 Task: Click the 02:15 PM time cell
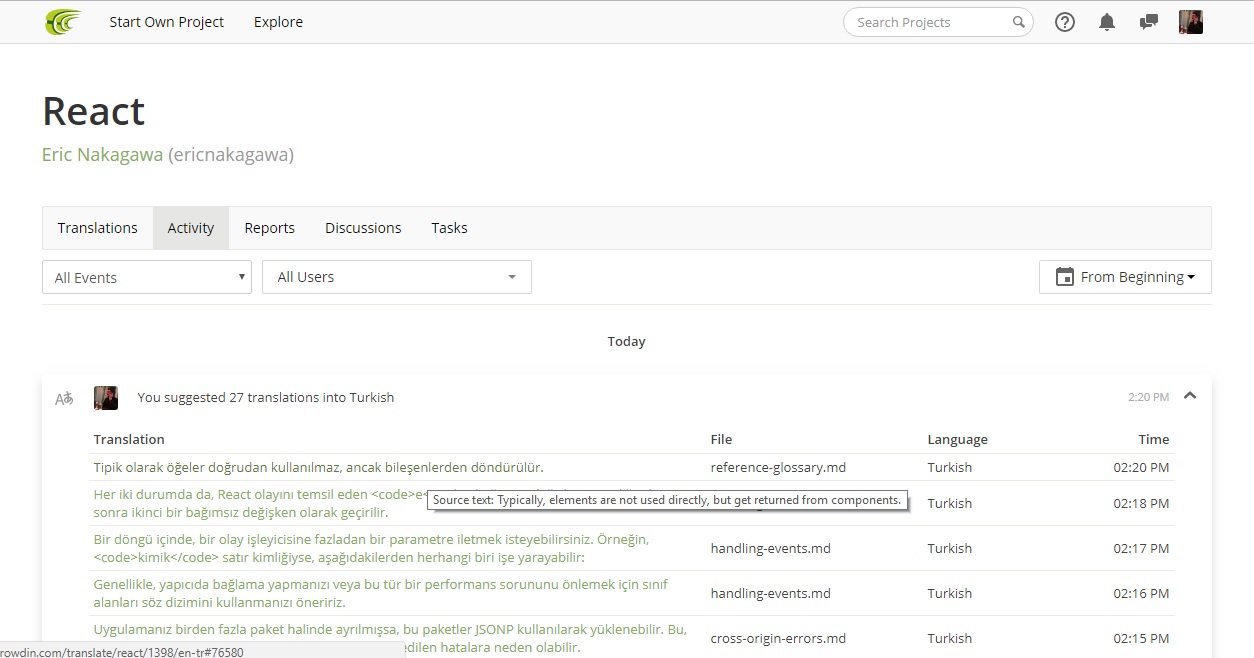pyautogui.click(x=1141, y=638)
